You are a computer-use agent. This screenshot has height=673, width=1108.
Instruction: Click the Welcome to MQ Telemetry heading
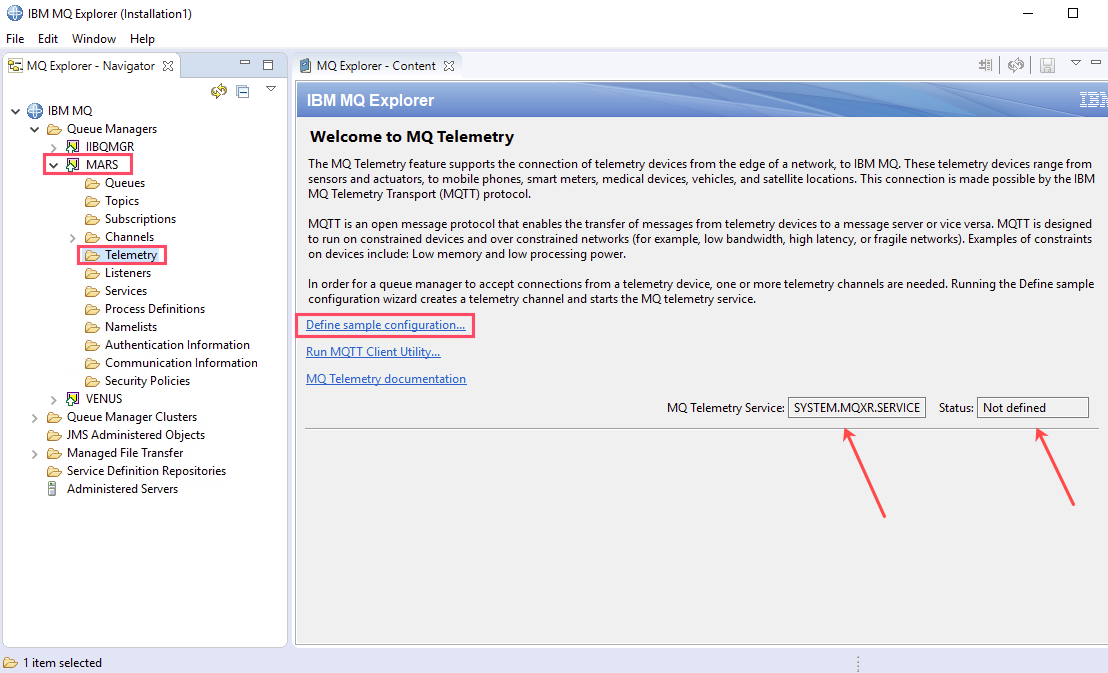(x=412, y=137)
